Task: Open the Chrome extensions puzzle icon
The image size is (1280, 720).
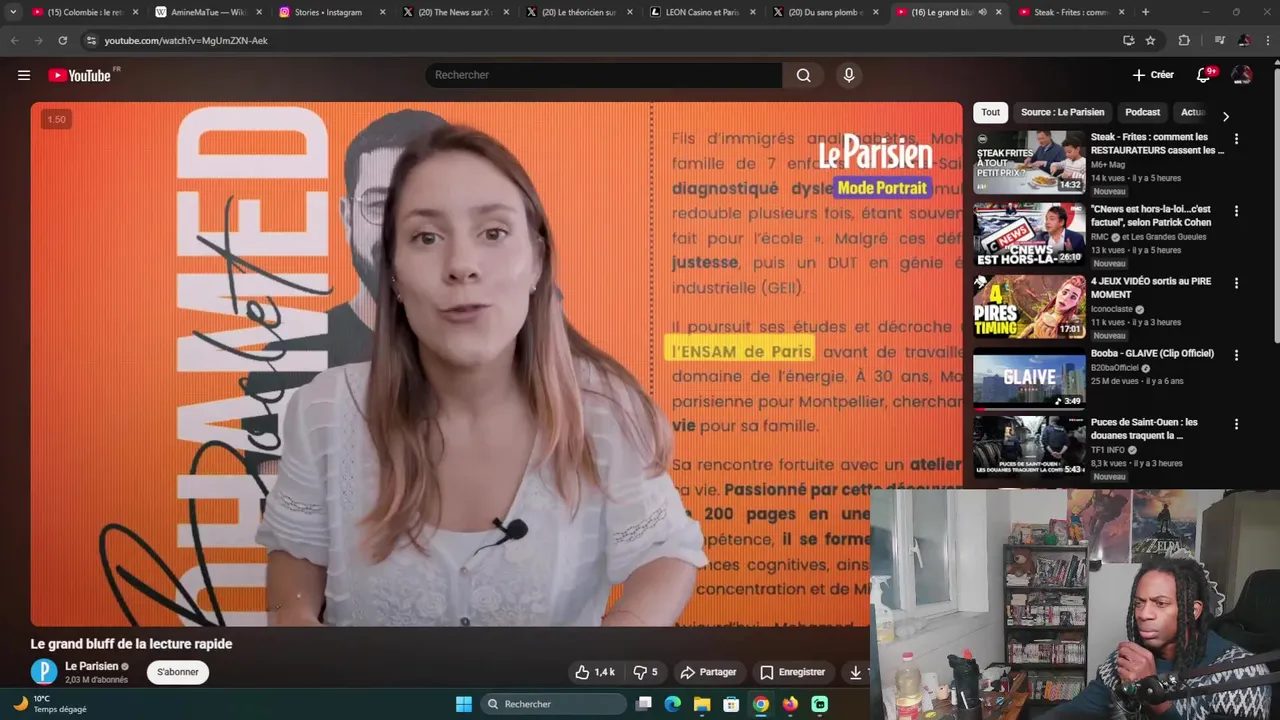Action: pyautogui.click(x=1184, y=40)
